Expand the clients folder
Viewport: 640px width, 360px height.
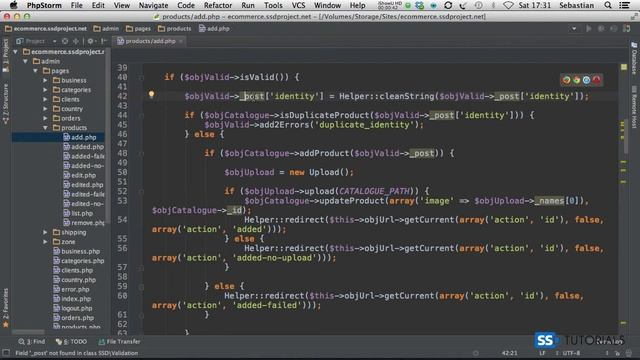coord(45,99)
